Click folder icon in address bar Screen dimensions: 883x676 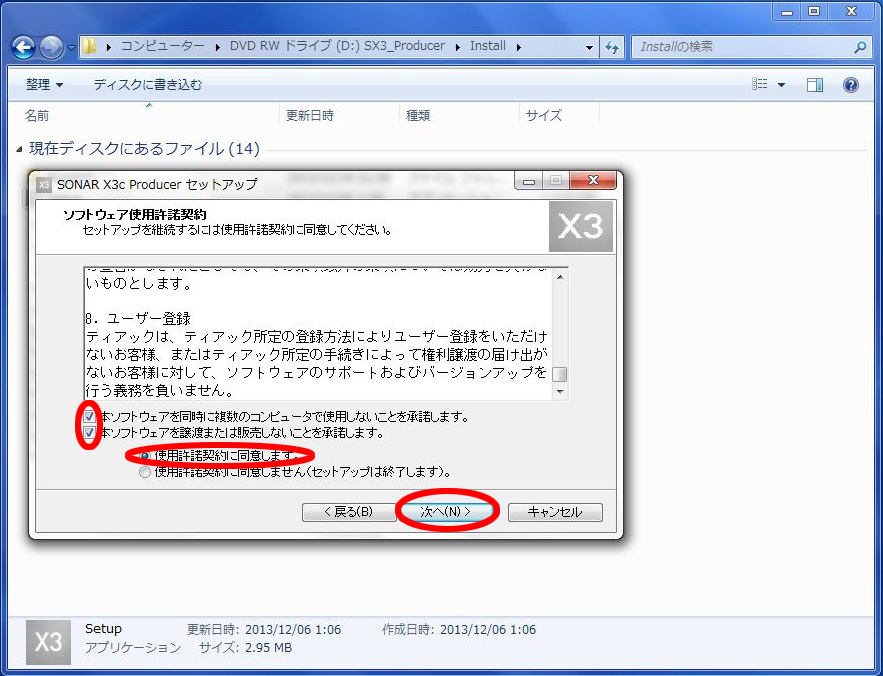coord(89,46)
